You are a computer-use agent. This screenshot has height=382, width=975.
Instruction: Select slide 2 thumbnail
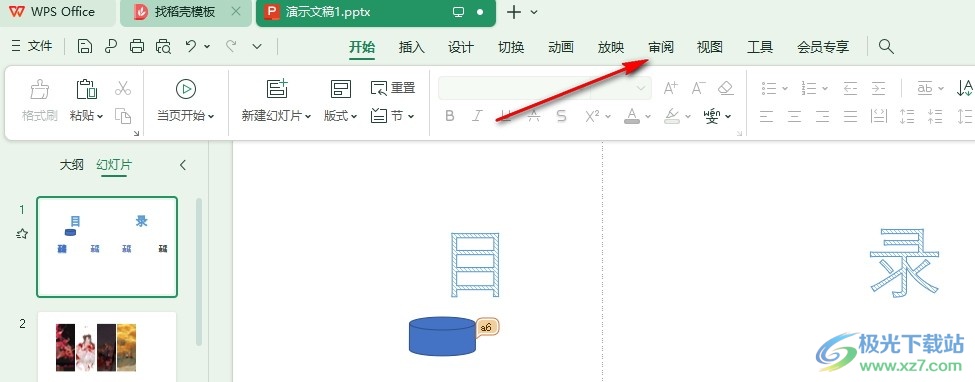(x=107, y=347)
